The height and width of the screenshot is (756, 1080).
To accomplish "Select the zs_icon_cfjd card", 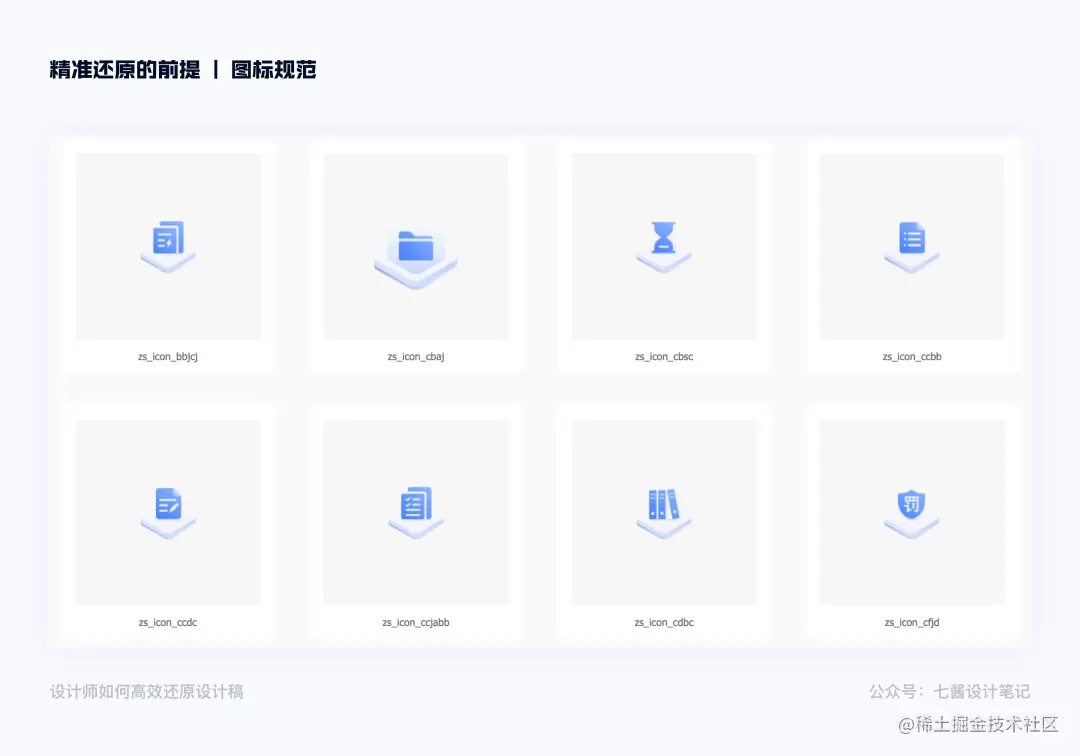I will [911, 520].
